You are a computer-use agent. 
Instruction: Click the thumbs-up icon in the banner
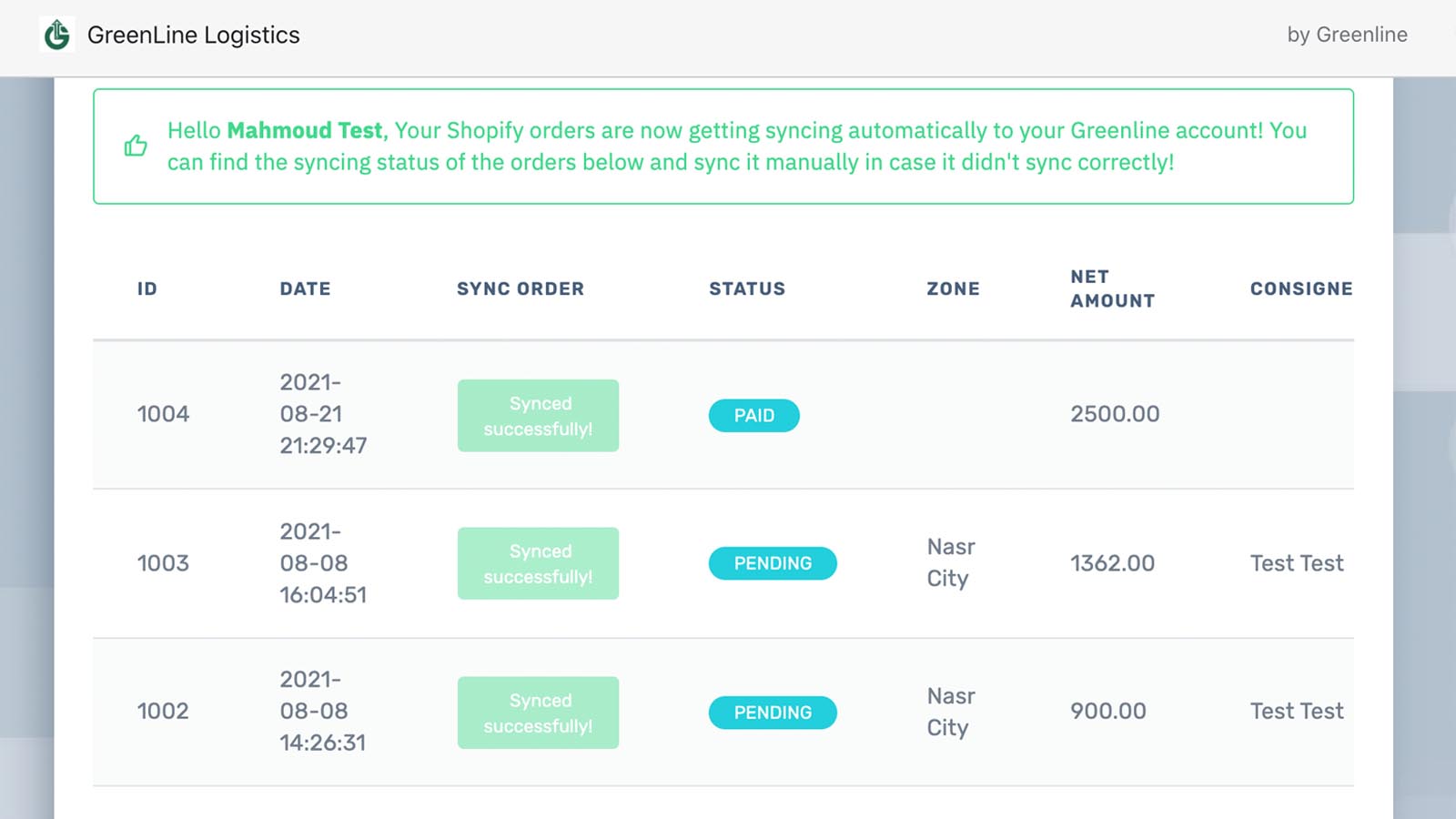coord(136,145)
